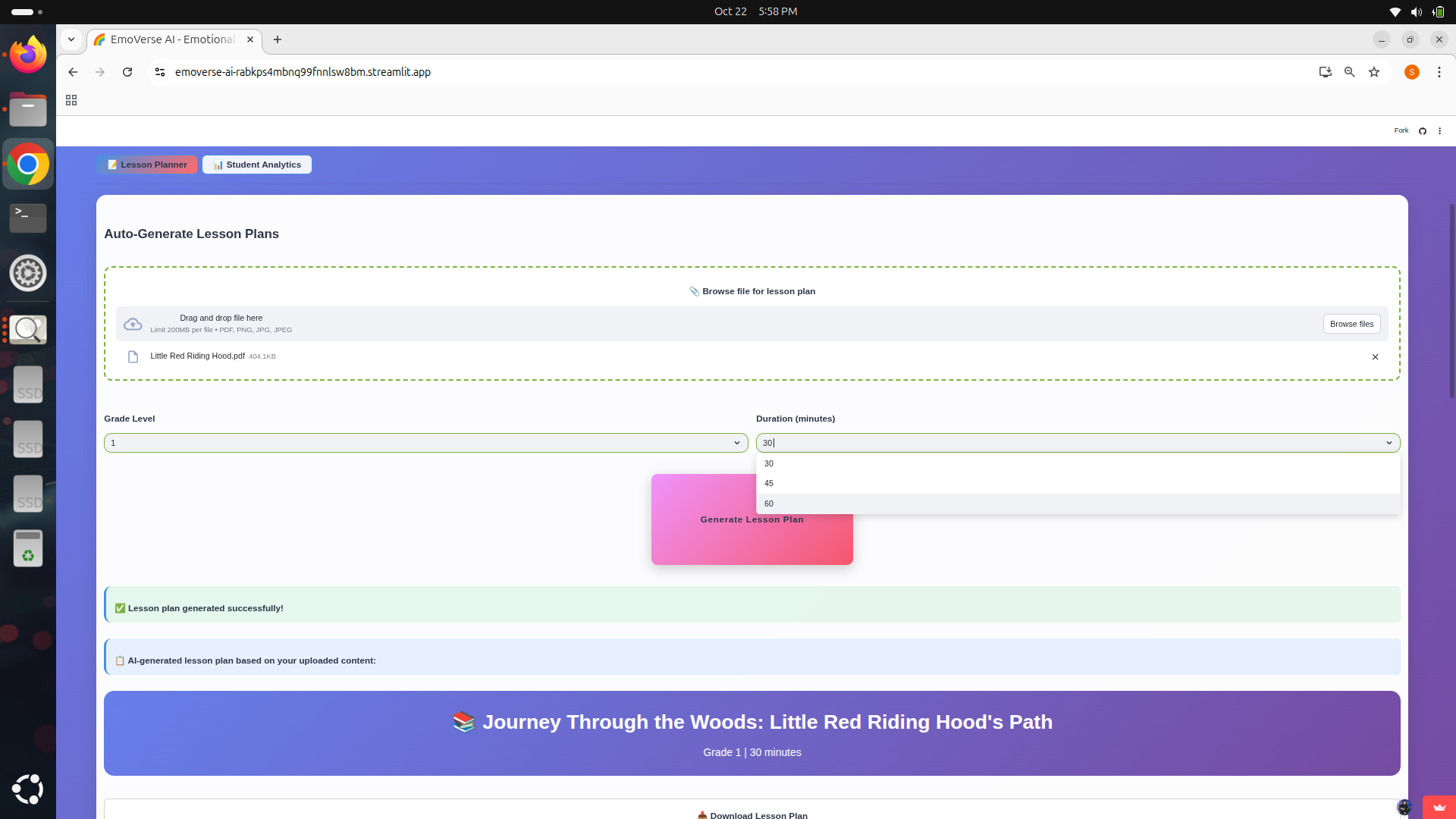Click the Browse files button
This screenshot has height=819, width=1456.
pyautogui.click(x=1351, y=324)
